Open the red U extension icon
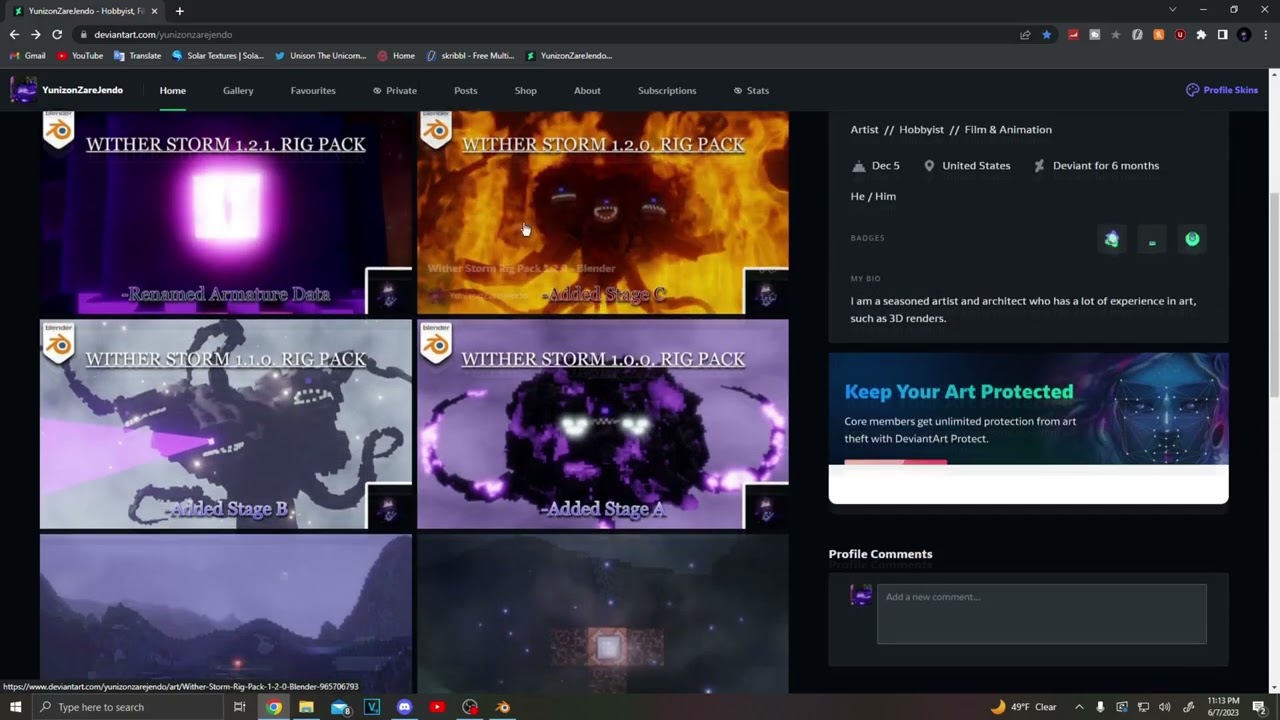 [1180, 34]
